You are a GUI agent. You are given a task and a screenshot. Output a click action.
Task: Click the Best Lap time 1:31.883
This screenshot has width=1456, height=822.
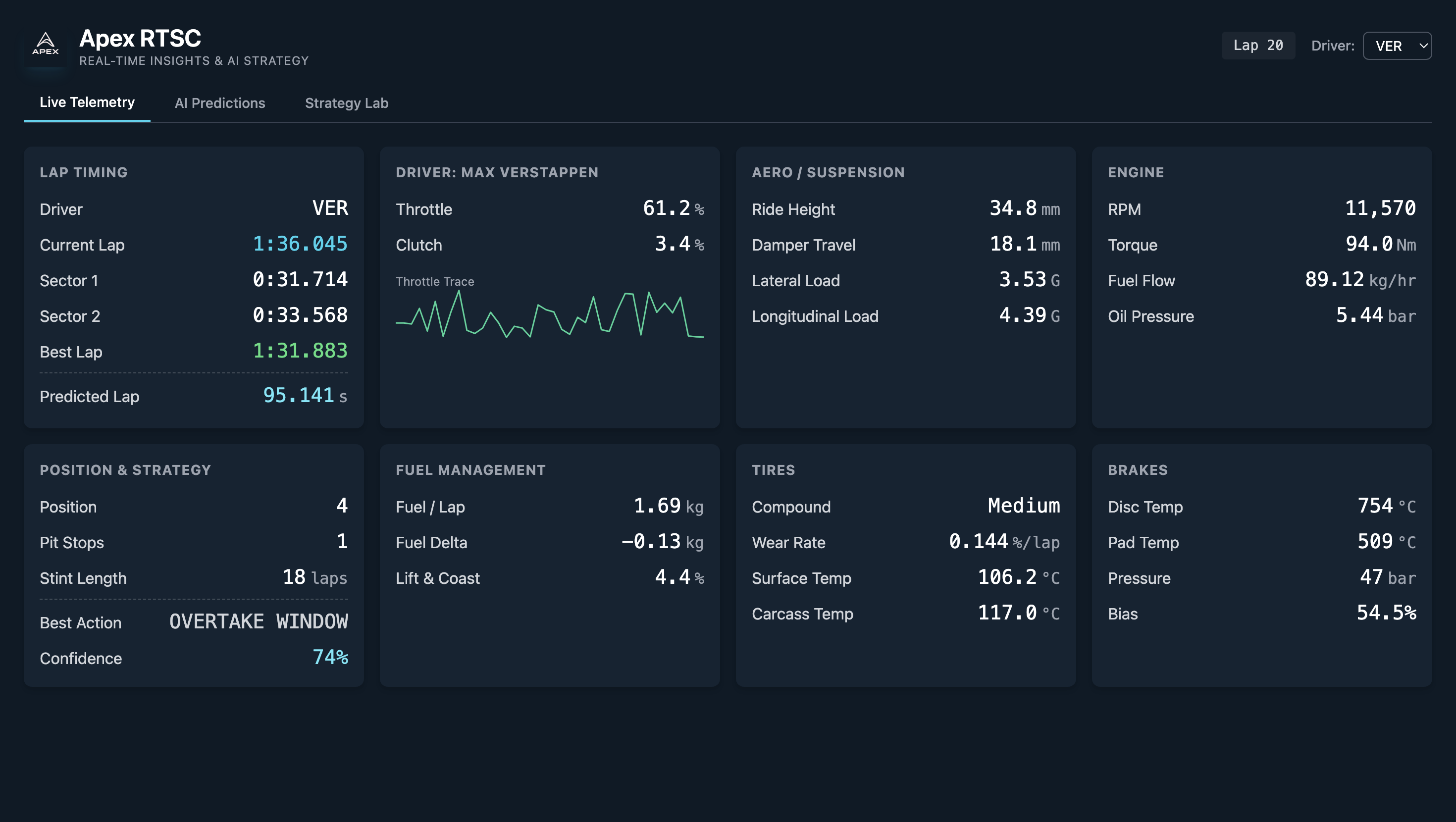(x=300, y=351)
